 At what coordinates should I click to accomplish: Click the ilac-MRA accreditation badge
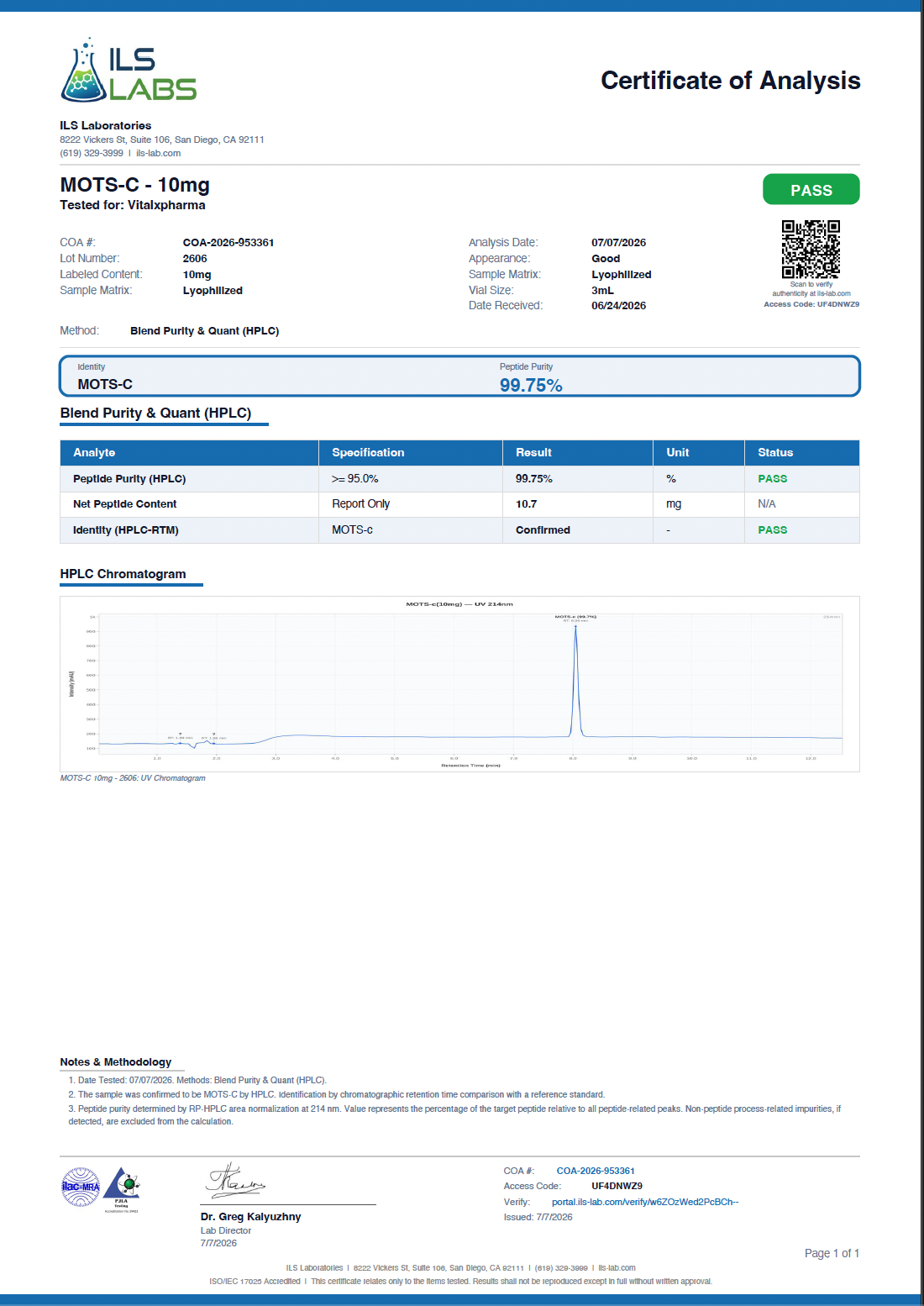point(81,1188)
